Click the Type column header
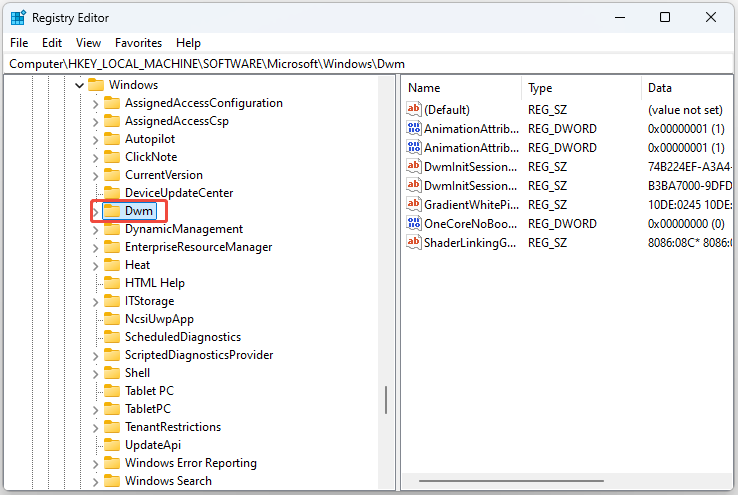Viewport: 738px width, 495px height. [x=581, y=88]
